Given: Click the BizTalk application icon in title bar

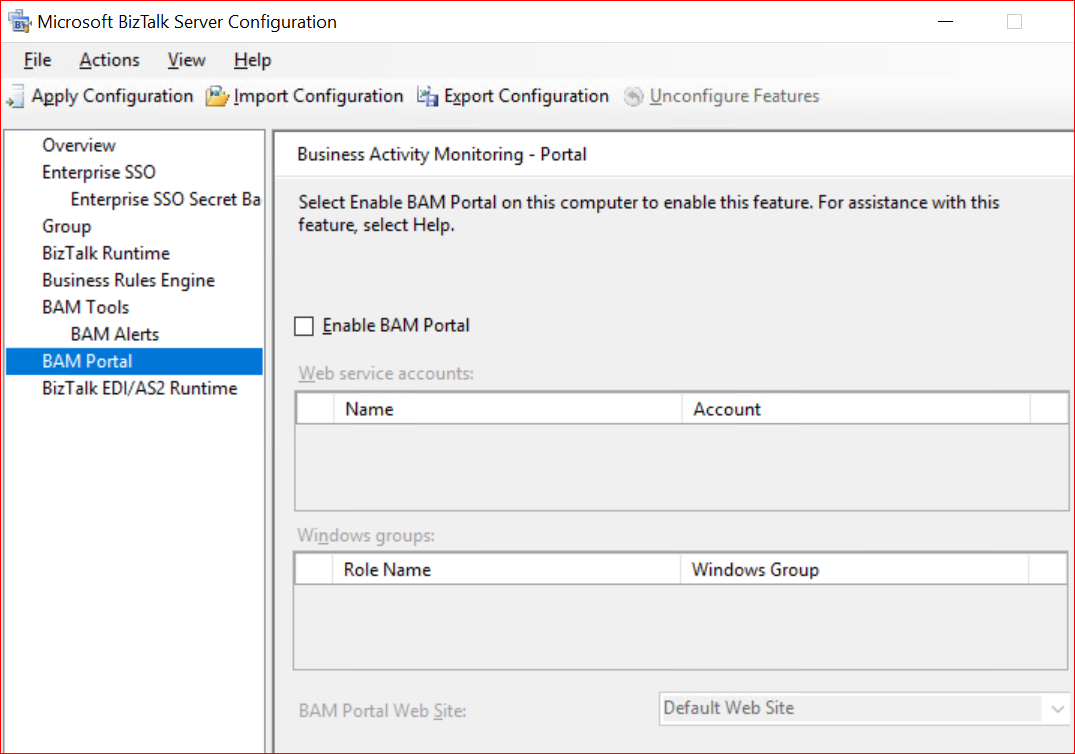Looking at the screenshot, I should 19,22.
